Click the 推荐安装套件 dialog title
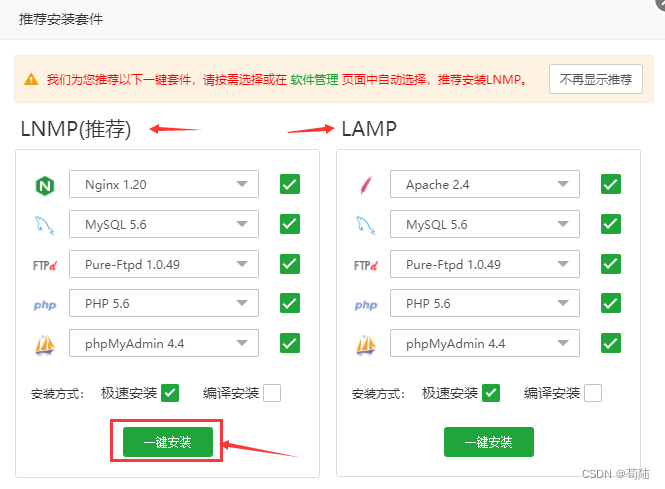Viewport: 665px width, 489px height. click(61, 19)
